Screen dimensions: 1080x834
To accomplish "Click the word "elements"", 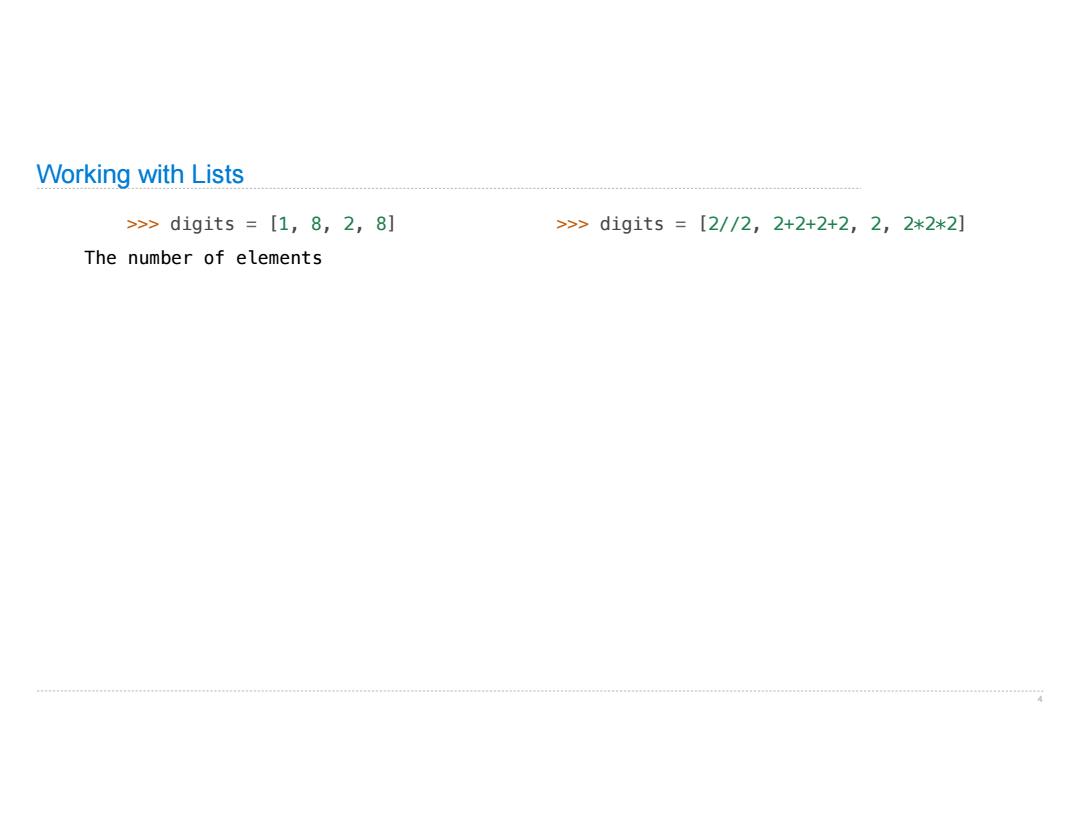I will pyautogui.click(x=279, y=258).
